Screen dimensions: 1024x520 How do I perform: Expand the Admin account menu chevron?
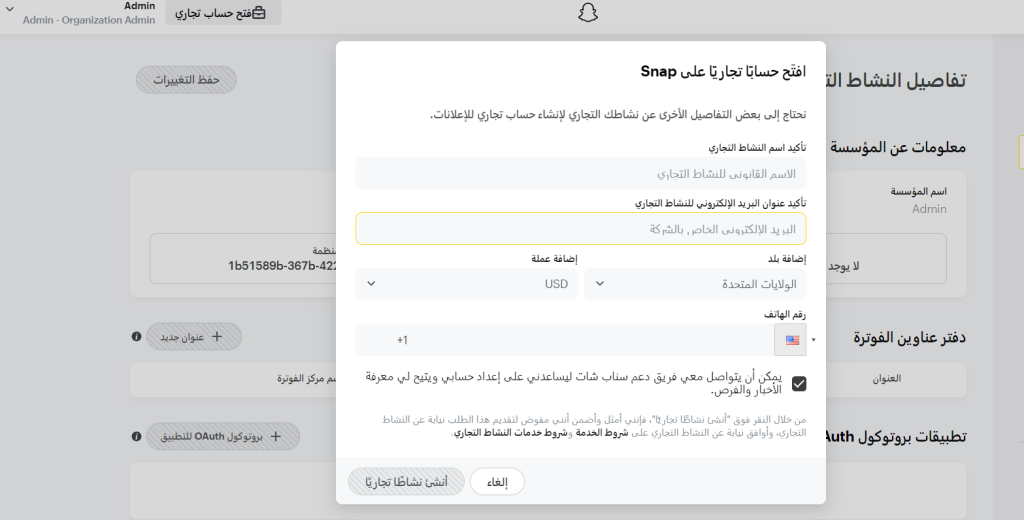(x=10, y=10)
